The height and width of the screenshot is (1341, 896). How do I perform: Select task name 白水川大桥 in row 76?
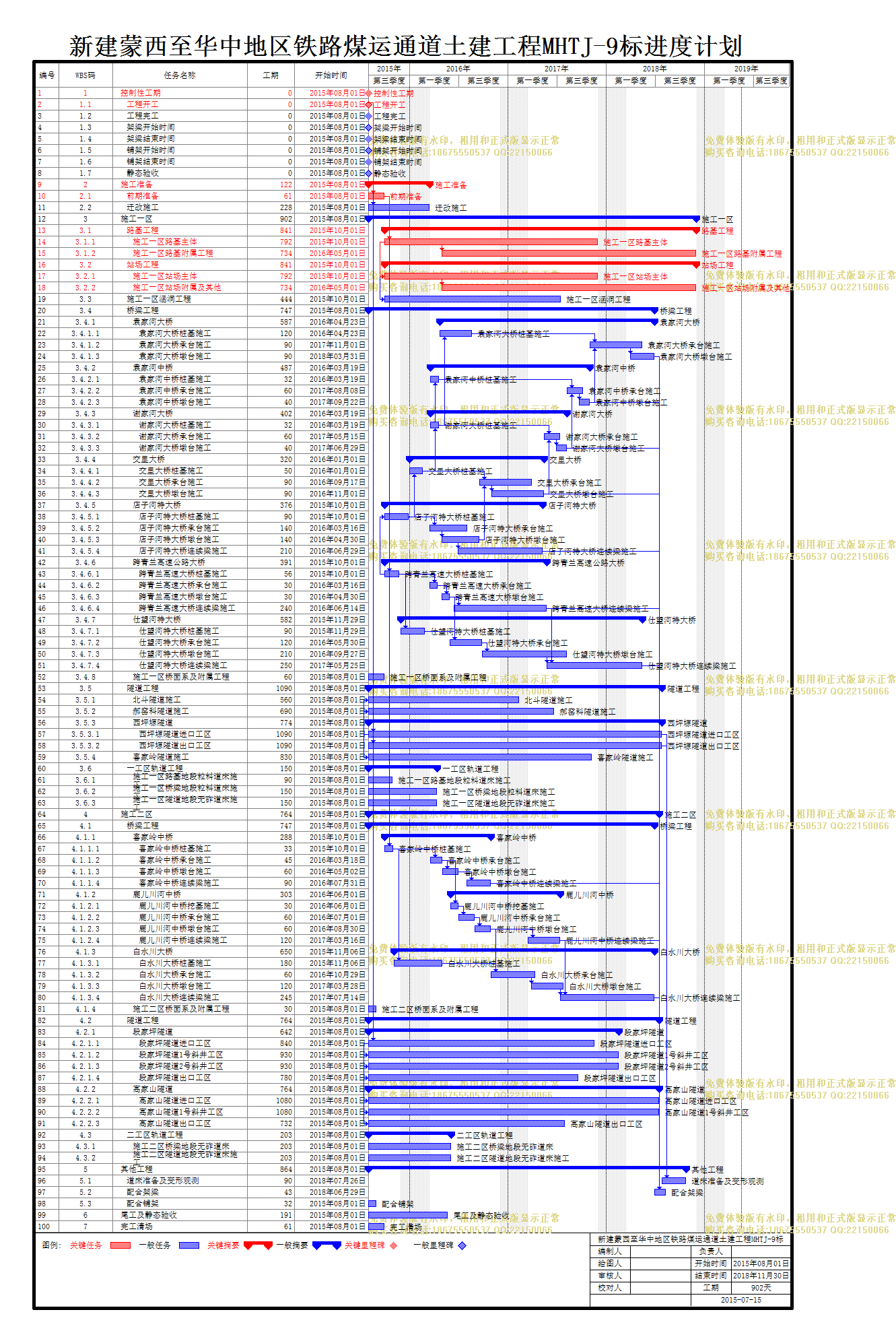(x=153, y=952)
